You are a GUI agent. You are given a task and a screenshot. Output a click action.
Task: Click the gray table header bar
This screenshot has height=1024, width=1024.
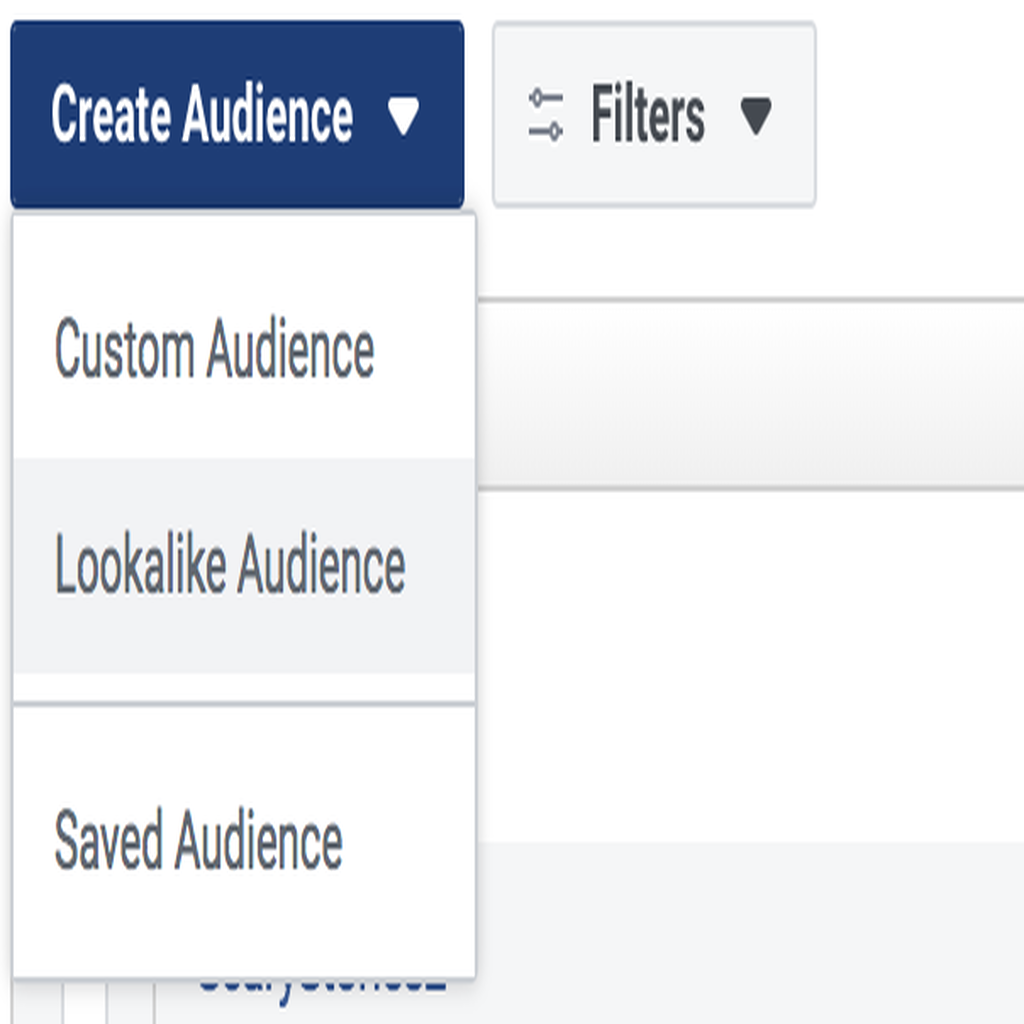[x=750, y=394]
